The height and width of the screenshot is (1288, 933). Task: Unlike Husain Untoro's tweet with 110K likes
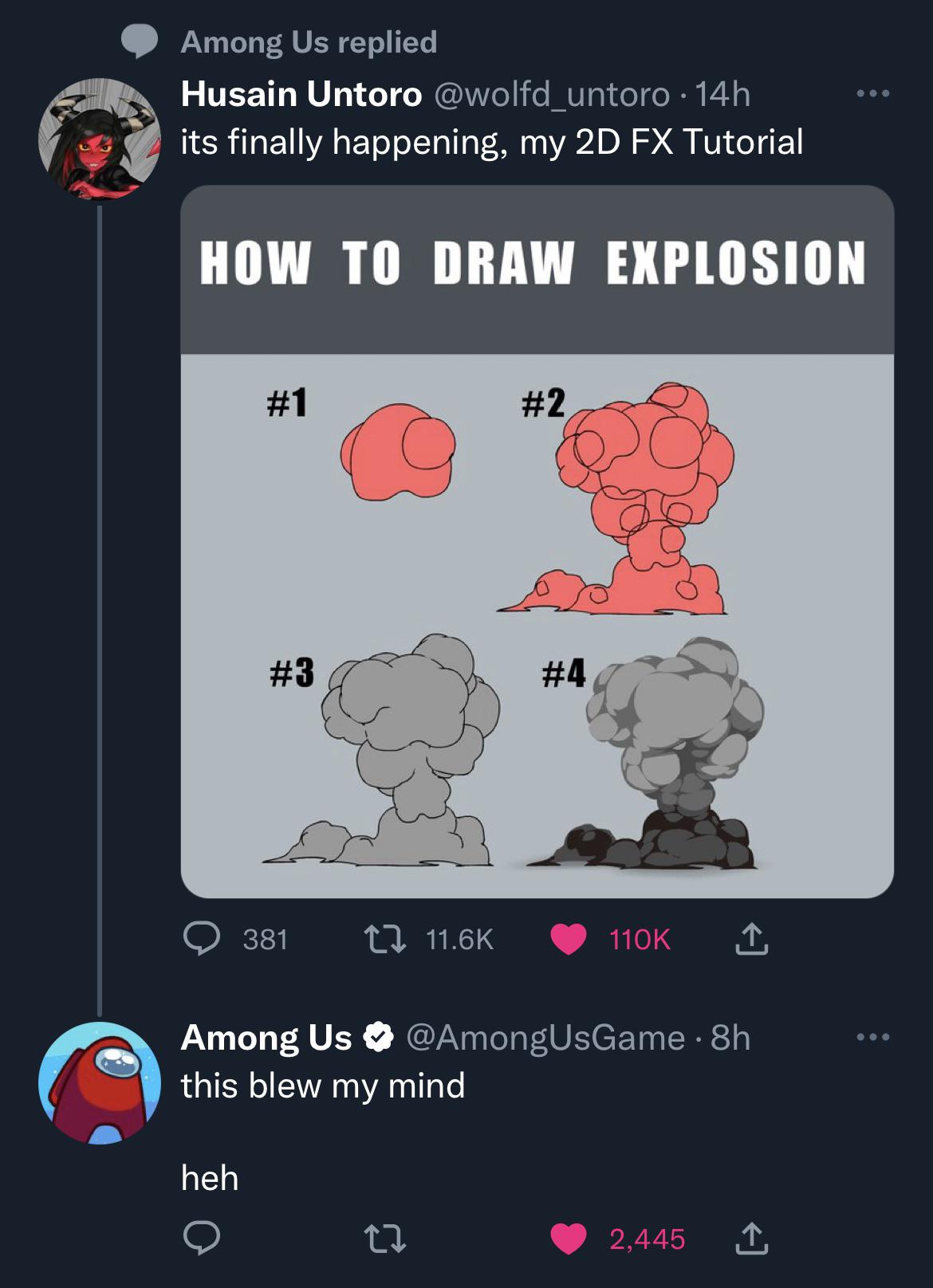(x=568, y=939)
